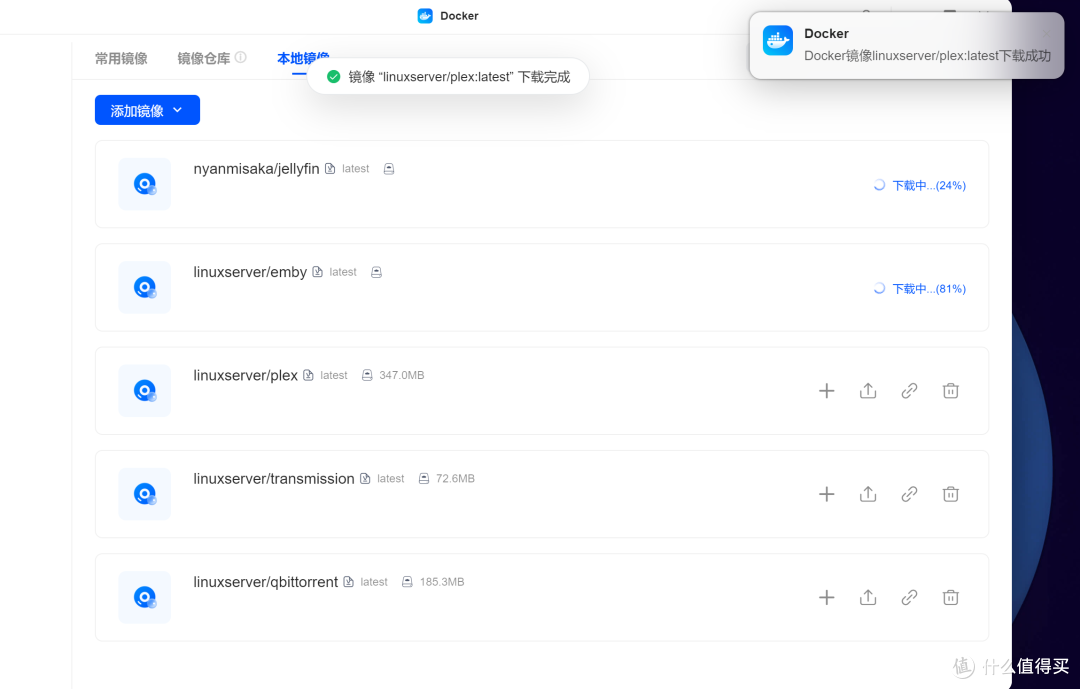Click the plus icon for linuxserver/qbittorrent
Image resolution: width=1080 pixels, height=689 pixels.
click(827, 597)
